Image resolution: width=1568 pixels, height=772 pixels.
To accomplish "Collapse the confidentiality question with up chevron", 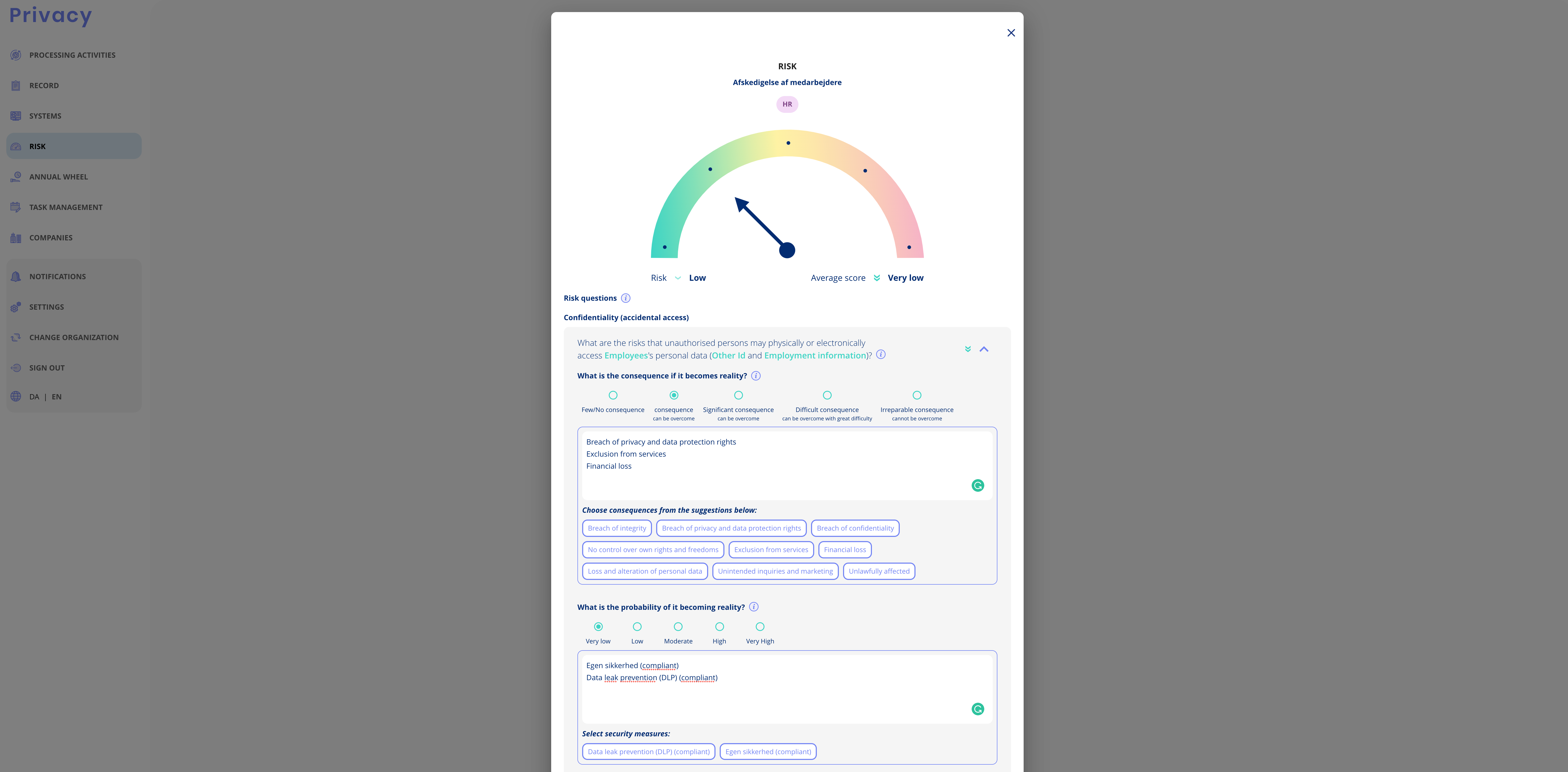I will click(984, 349).
